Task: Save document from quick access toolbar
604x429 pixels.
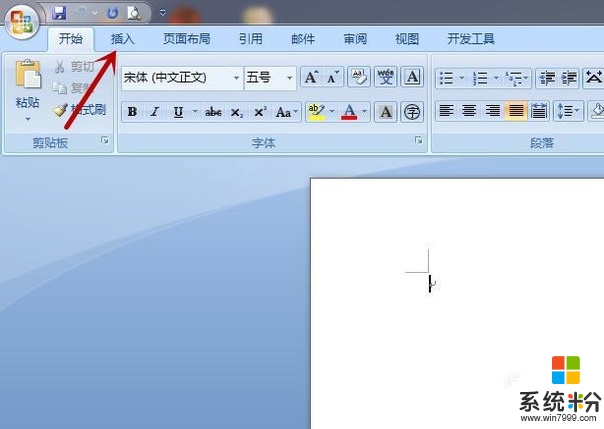Action: point(59,13)
